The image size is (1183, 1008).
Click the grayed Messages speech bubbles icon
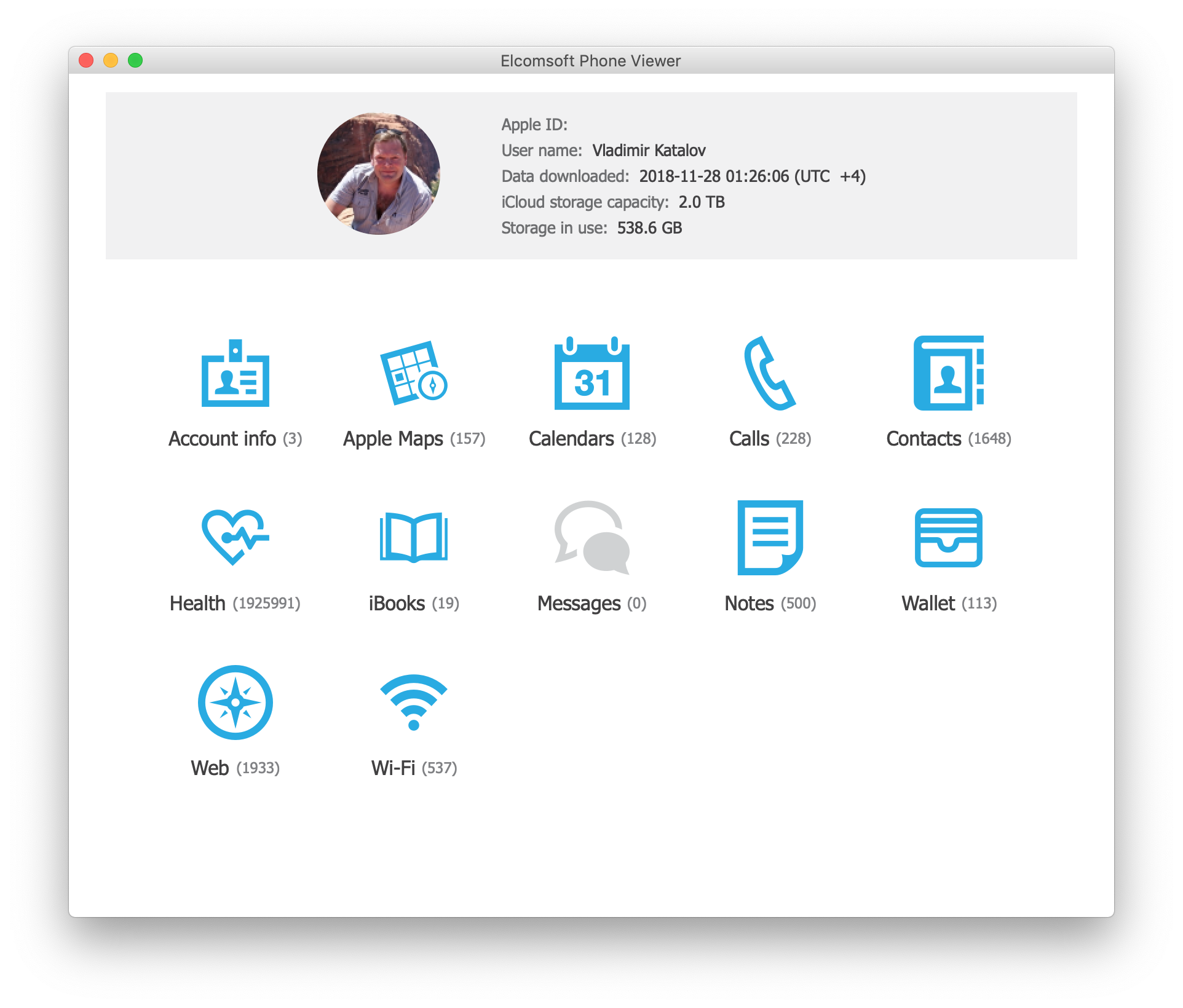(x=591, y=537)
